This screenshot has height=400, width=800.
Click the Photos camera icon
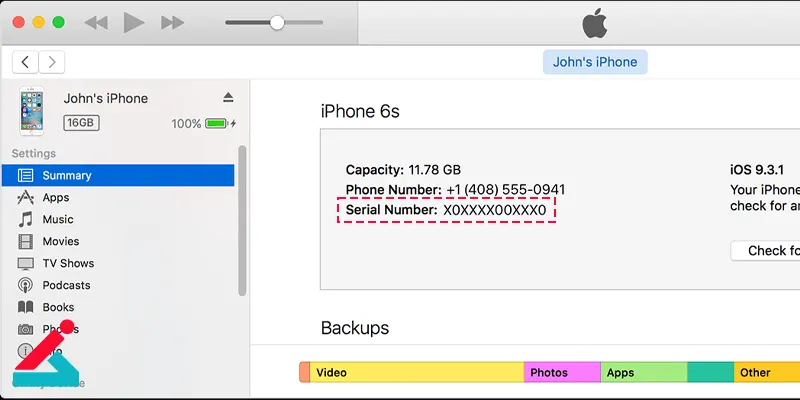pos(26,330)
